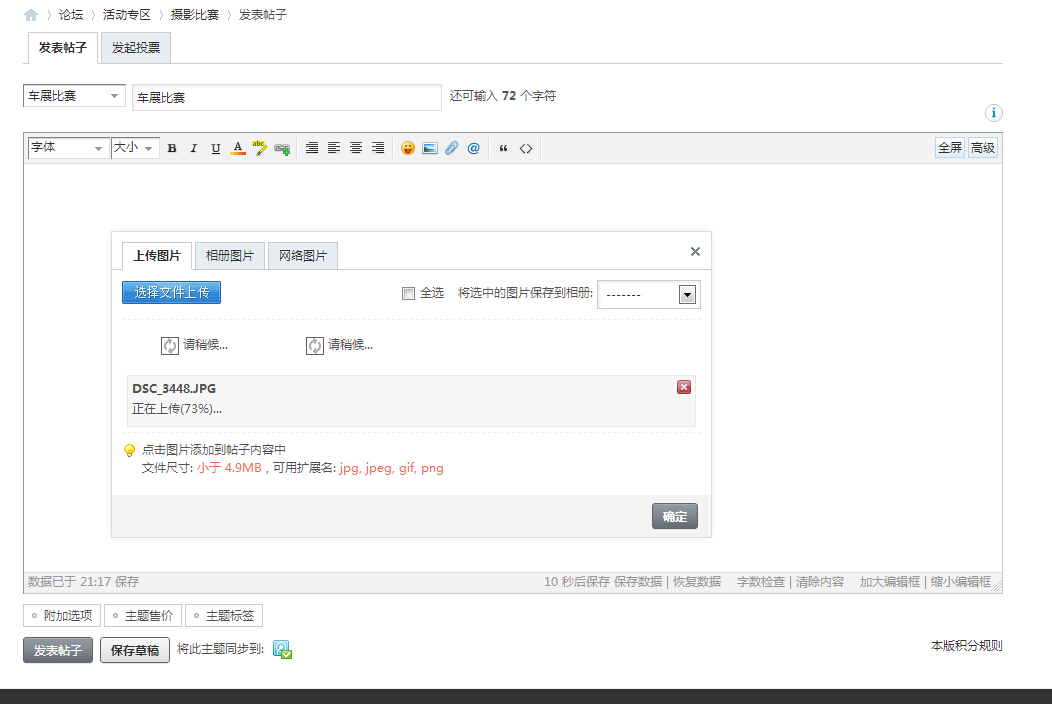The width and height of the screenshot is (1052, 704).
Task: Select the underline formatting icon
Action: click(x=215, y=148)
